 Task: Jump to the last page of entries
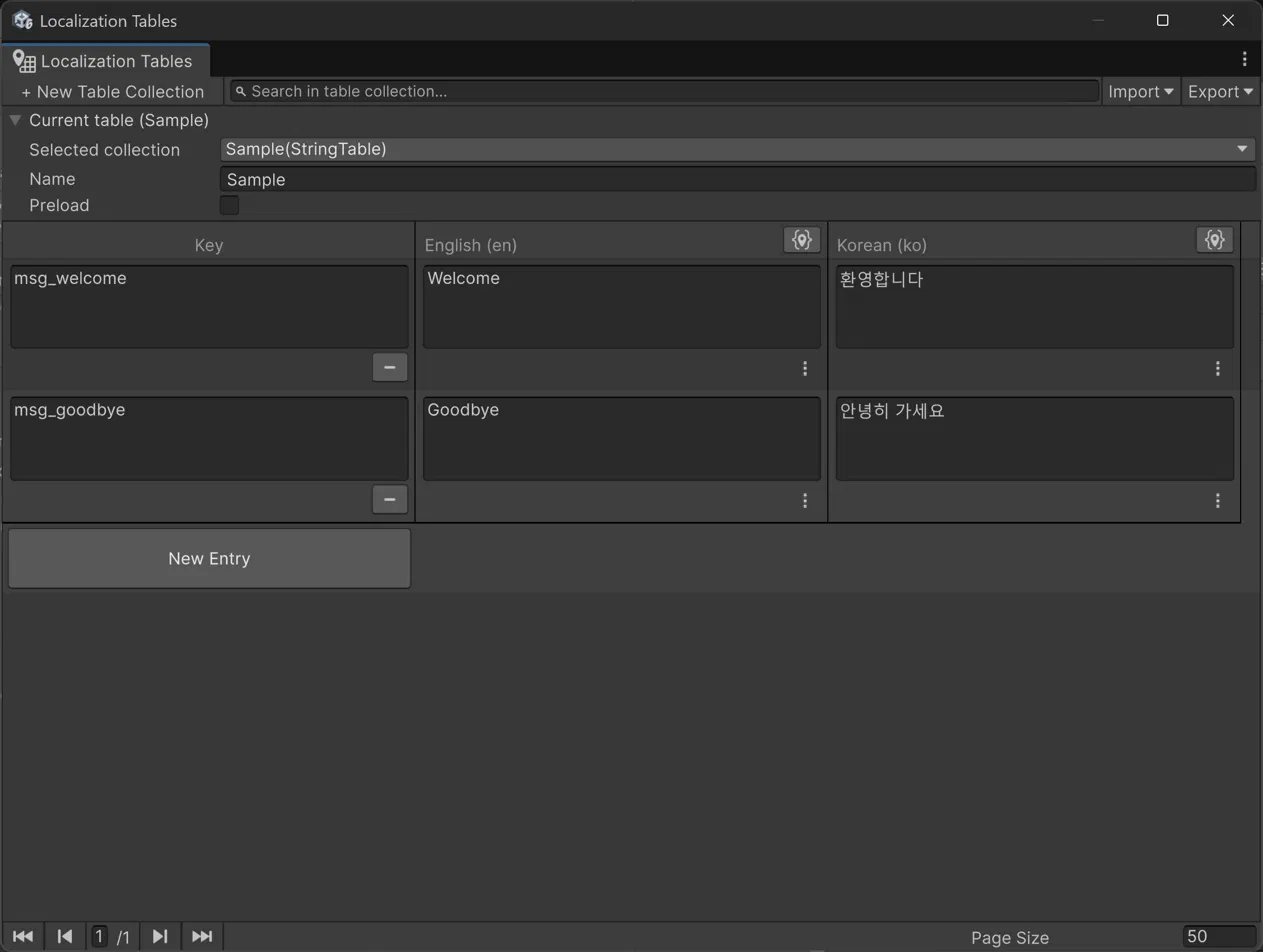tap(202, 937)
